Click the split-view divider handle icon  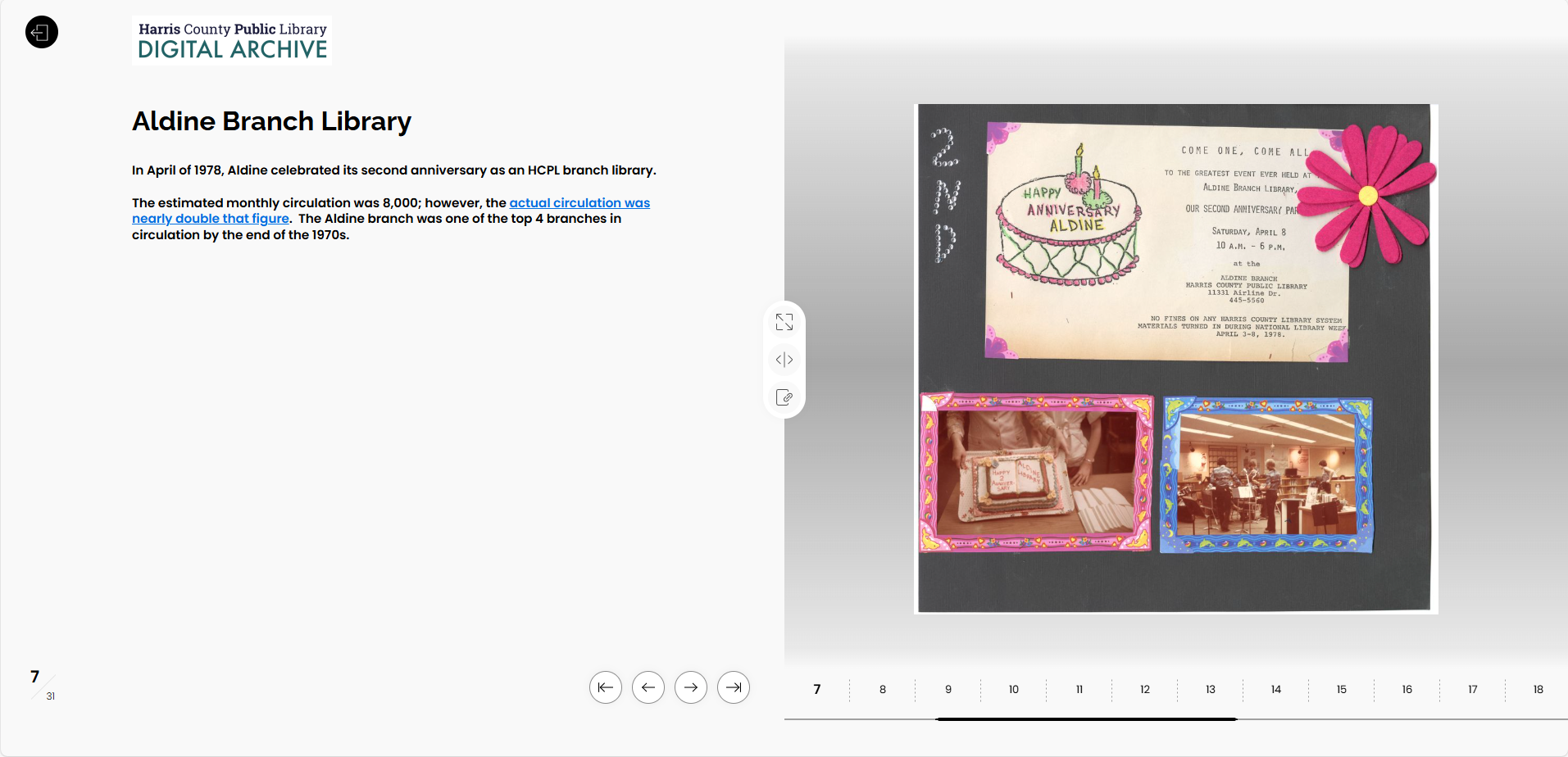point(784,360)
